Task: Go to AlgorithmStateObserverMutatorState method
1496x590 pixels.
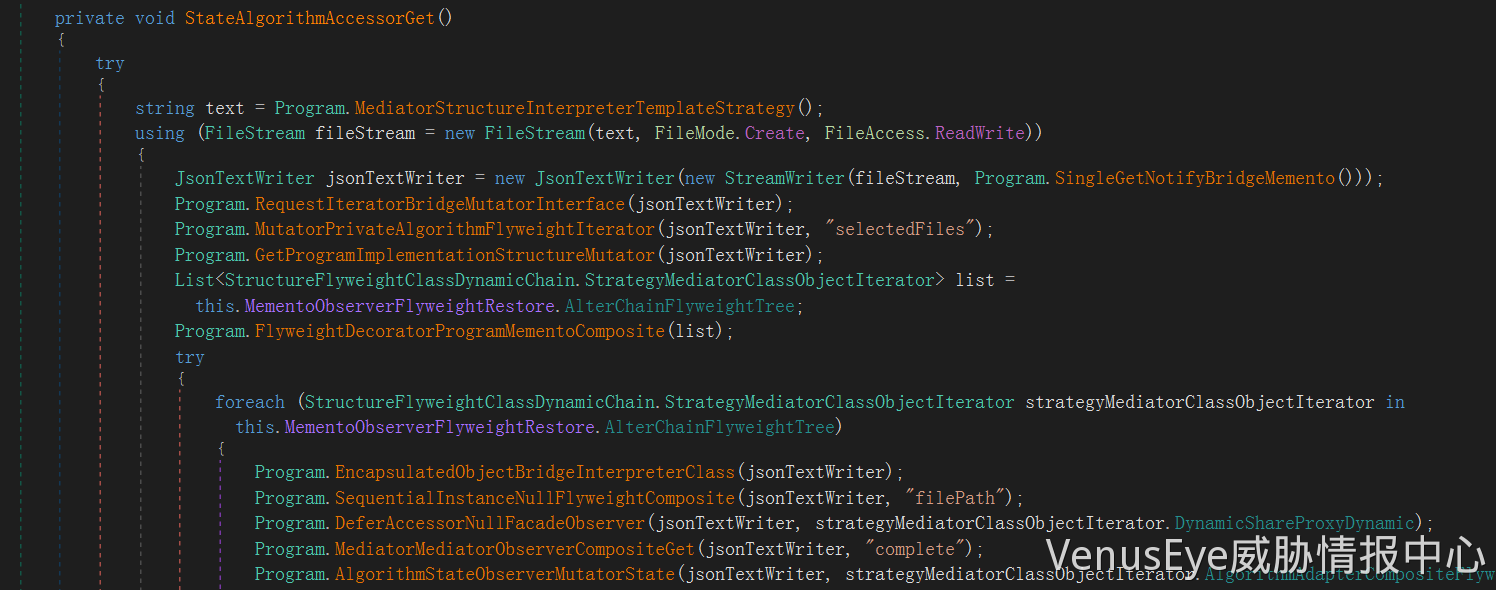Action: [x=505, y=574]
